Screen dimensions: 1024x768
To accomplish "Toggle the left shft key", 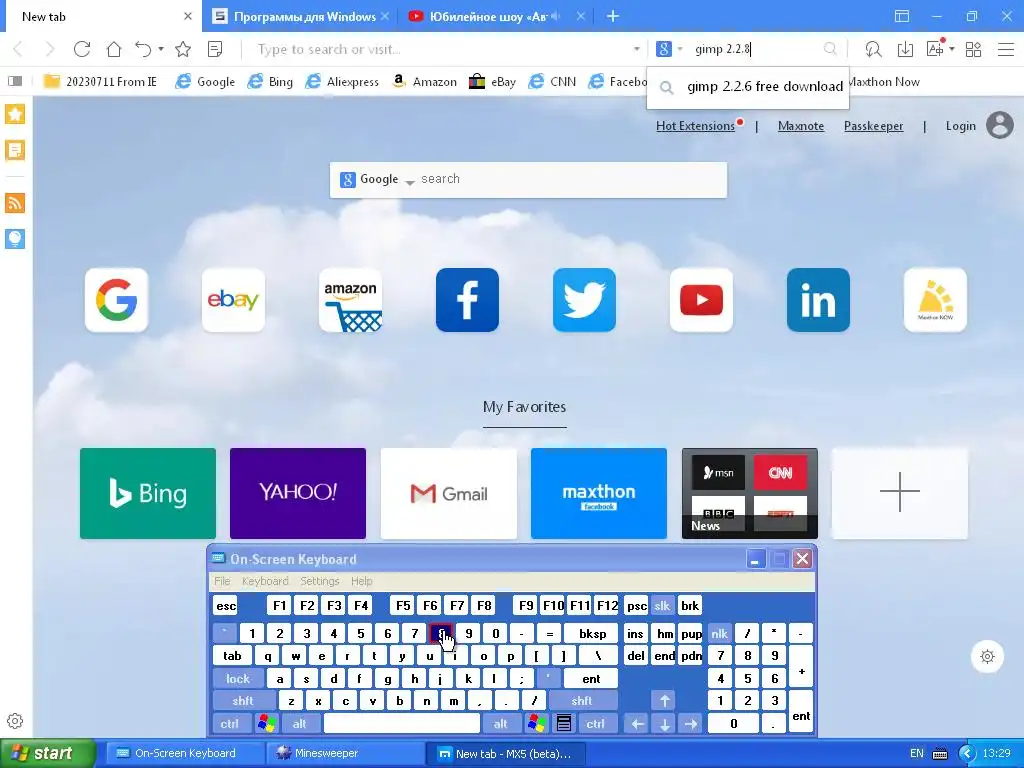I will pyautogui.click(x=243, y=701).
